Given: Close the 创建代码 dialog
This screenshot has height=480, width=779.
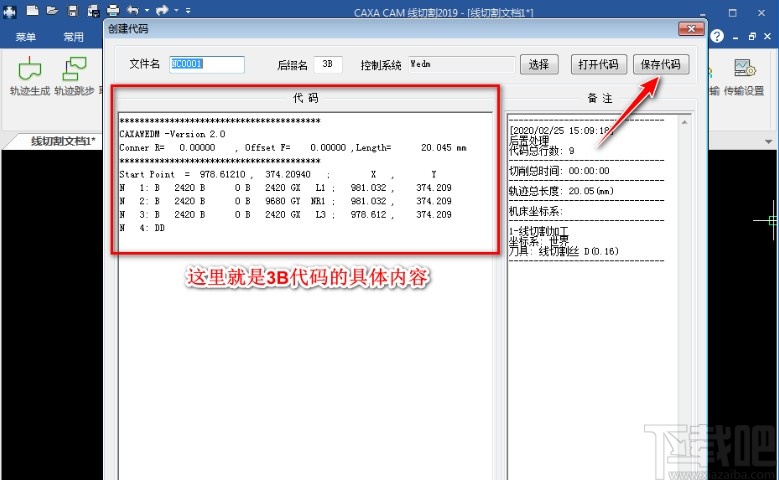Looking at the screenshot, I should coord(691,29).
